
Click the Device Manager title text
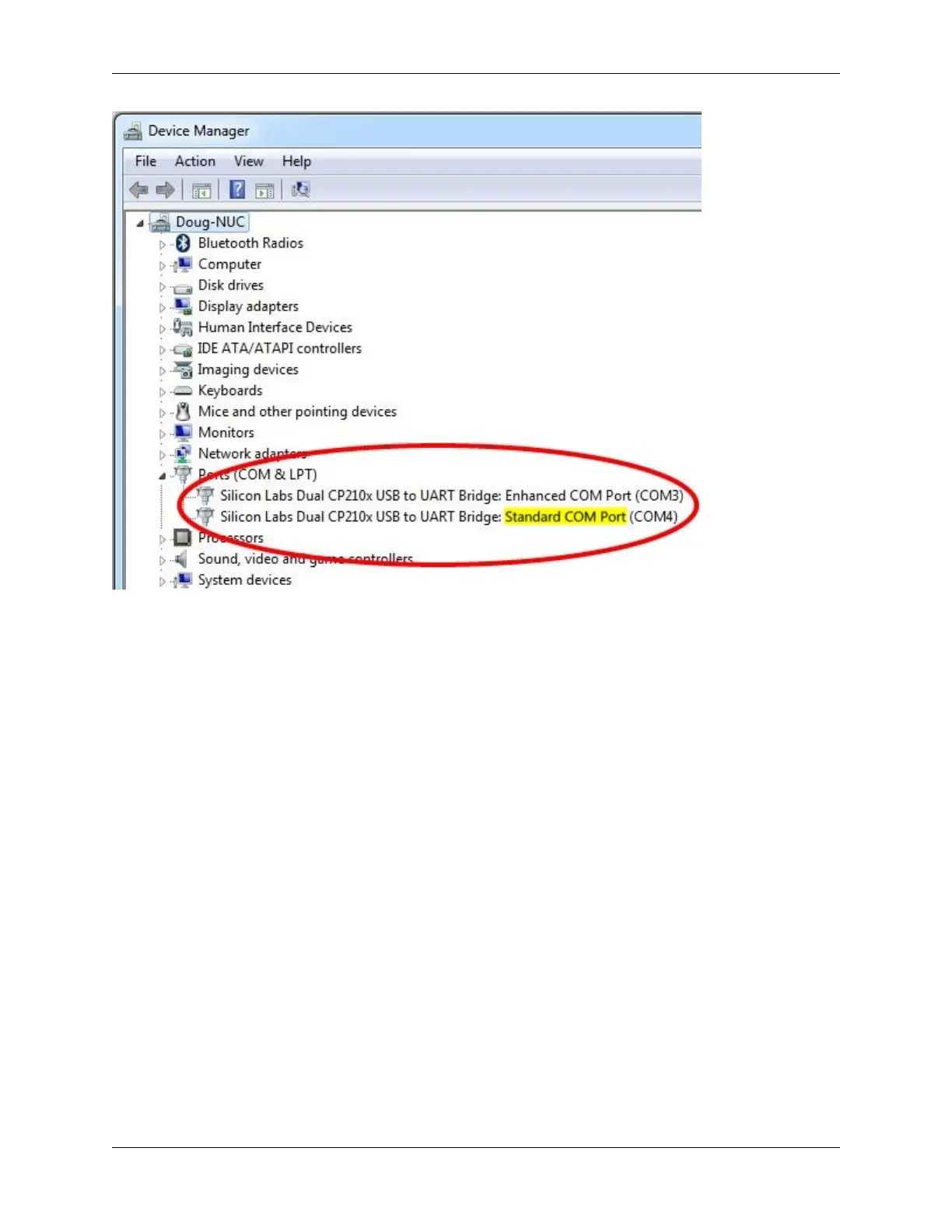pos(199,131)
